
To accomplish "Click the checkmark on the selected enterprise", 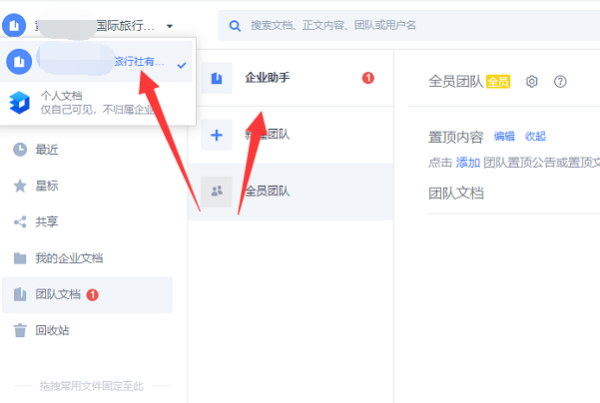I will click(x=182, y=65).
